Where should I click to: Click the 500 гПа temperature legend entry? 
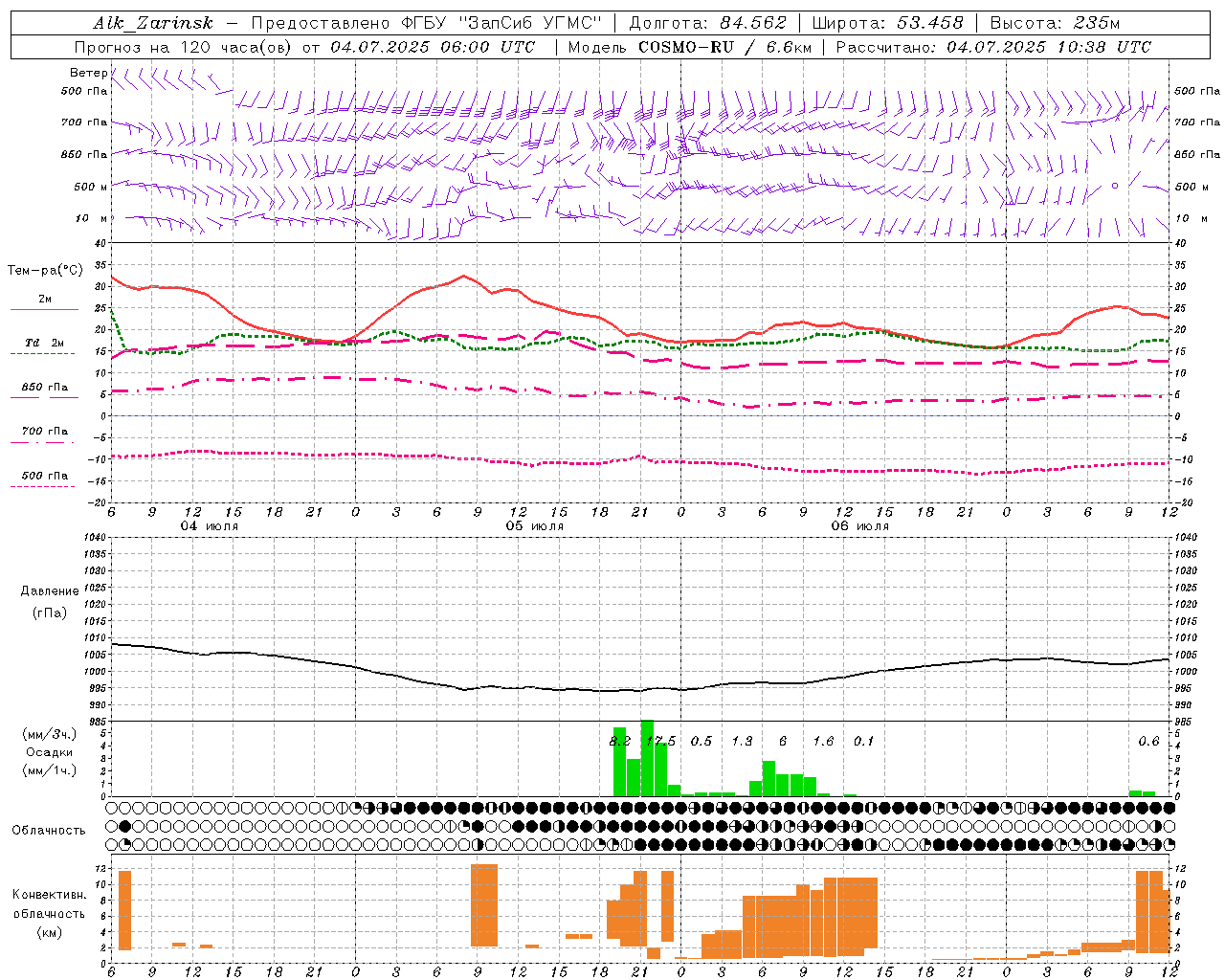click(44, 476)
